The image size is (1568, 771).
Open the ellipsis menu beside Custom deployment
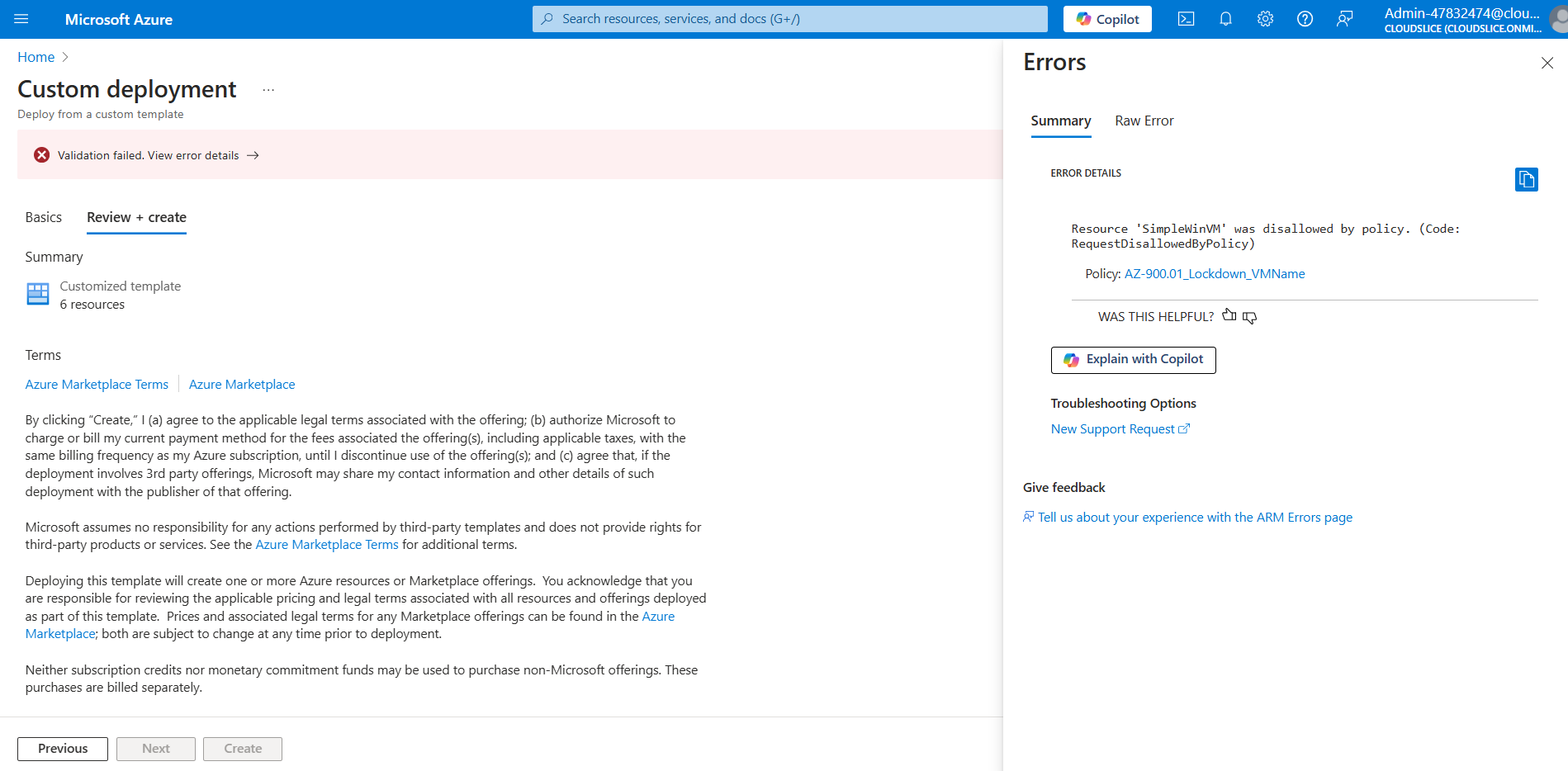[268, 90]
